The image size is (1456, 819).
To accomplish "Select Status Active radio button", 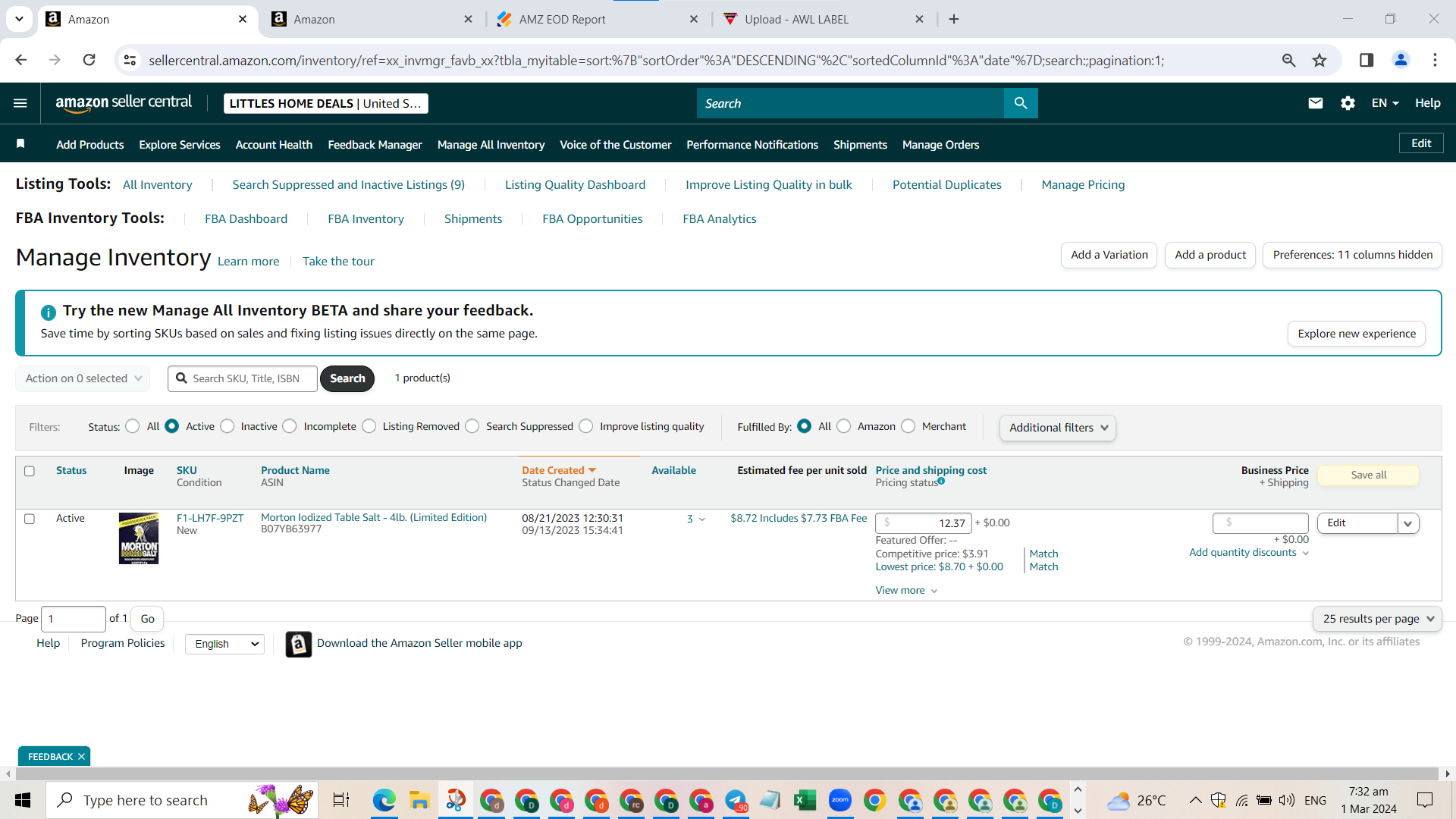I will [x=172, y=426].
